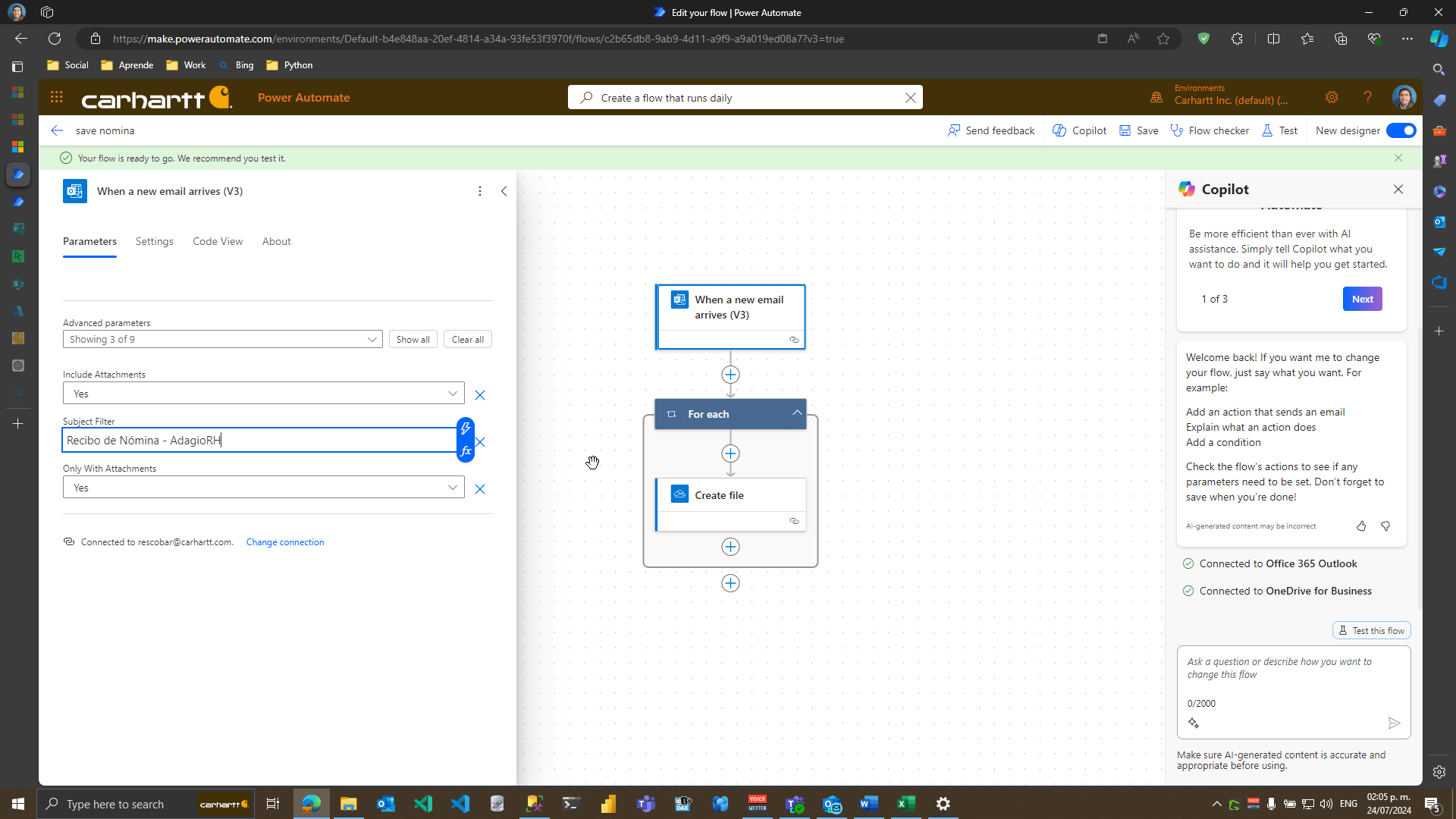Insert an expression with the fx icon
The width and height of the screenshot is (1456, 819).
pos(466,451)
